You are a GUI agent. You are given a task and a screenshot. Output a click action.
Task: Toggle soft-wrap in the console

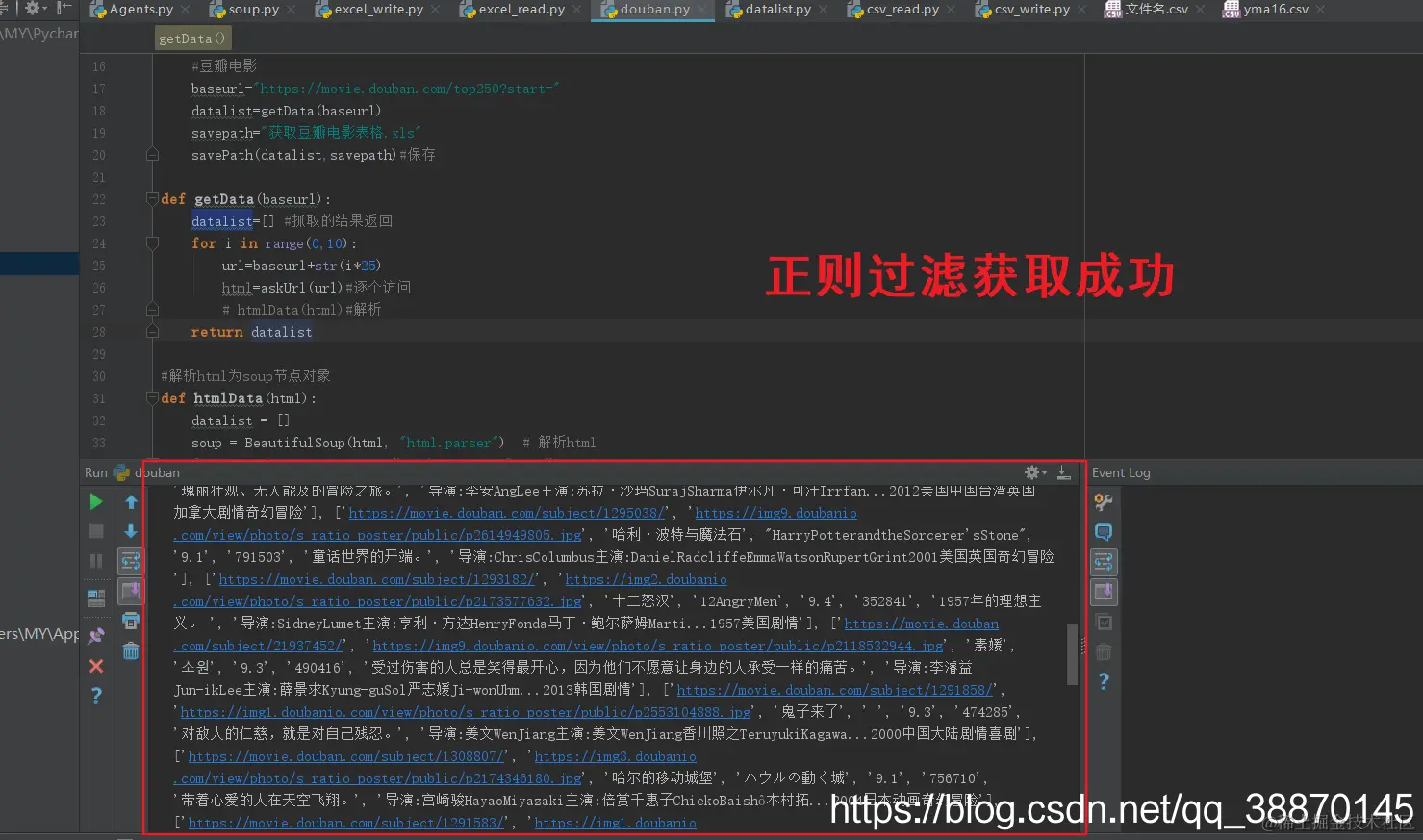pyautogui.click(x=131, y=561)
